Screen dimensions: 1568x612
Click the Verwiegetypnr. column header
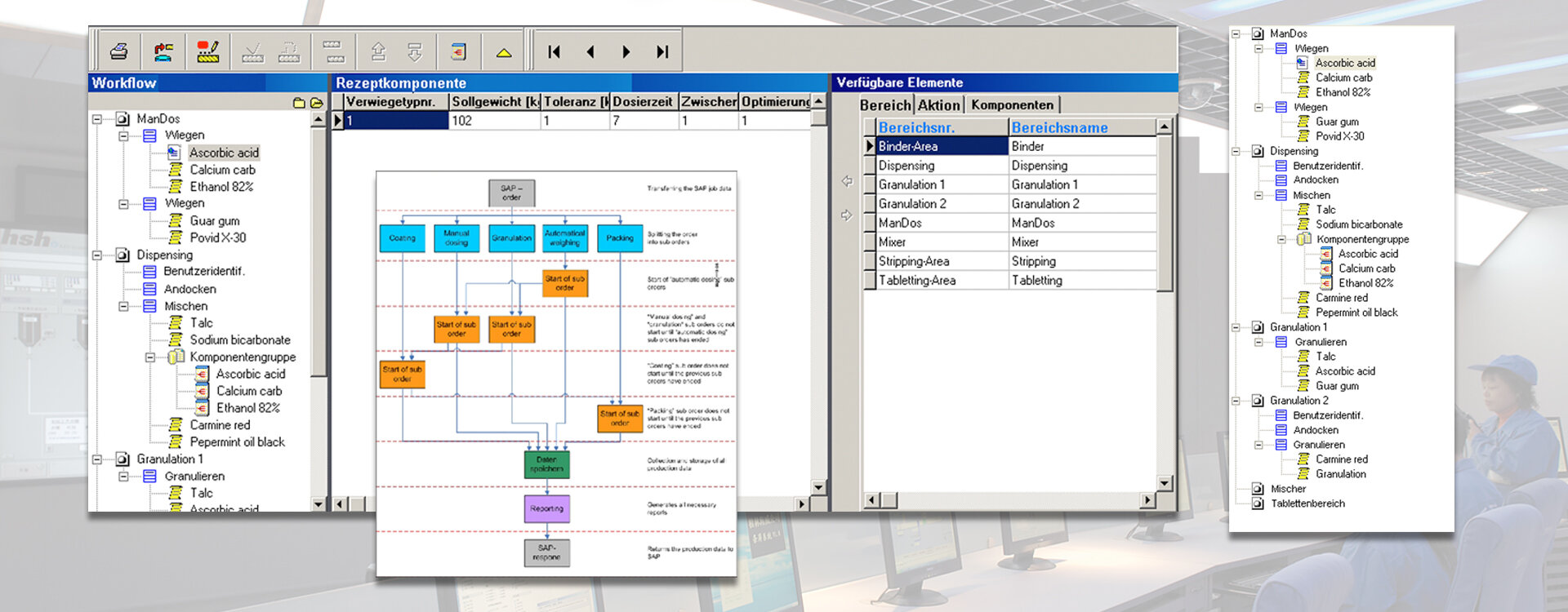(x=395, y=101)
